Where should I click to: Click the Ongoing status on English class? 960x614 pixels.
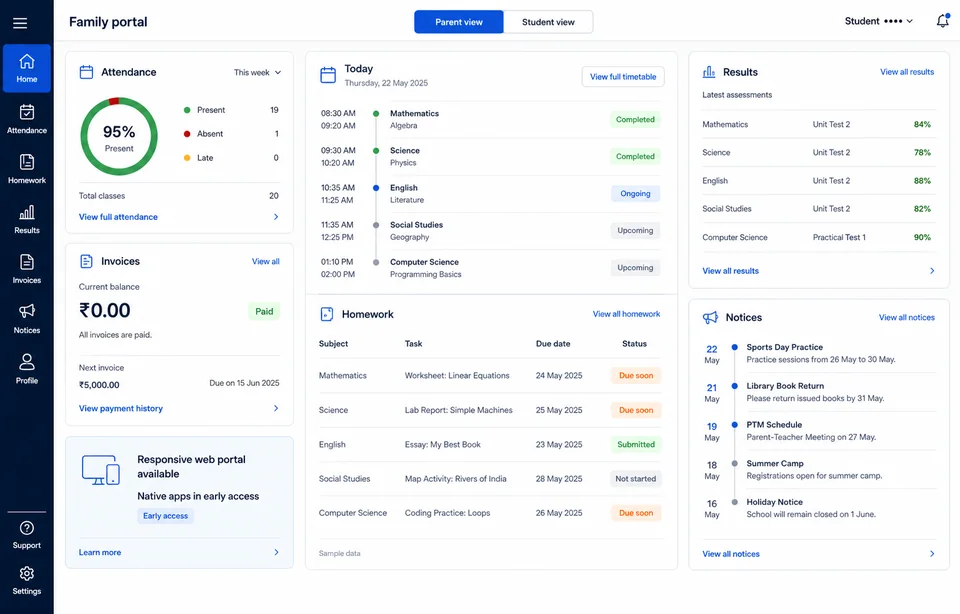(635, 193)
